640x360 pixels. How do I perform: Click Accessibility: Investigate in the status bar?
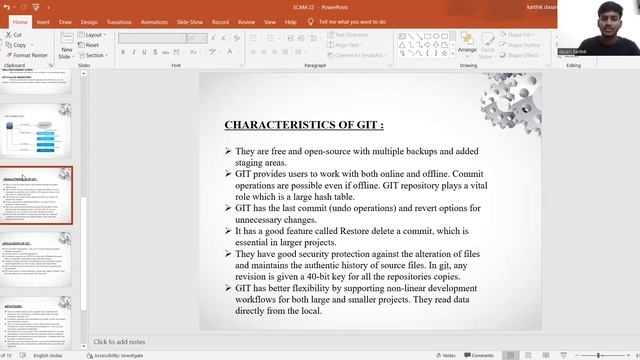[115, 356]
